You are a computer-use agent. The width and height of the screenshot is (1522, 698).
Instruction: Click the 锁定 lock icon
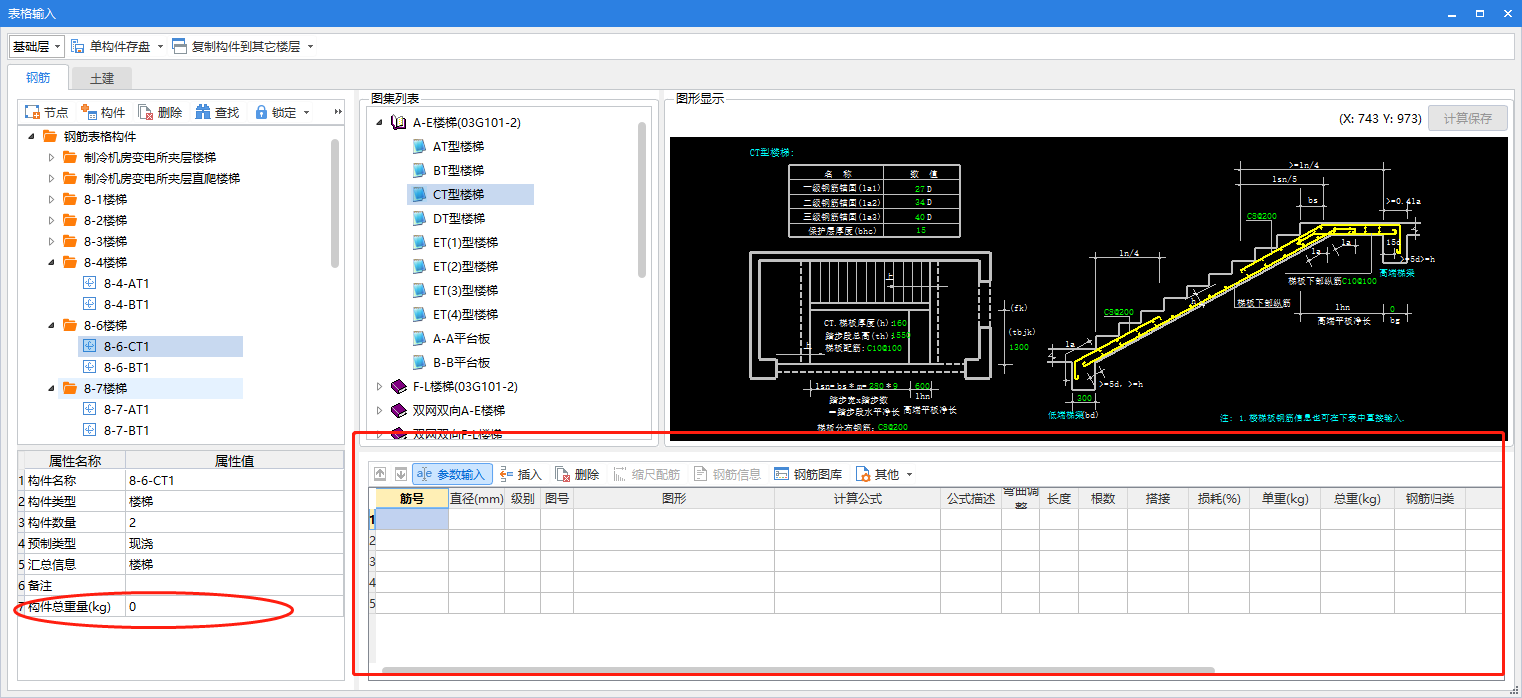point(261,112)
